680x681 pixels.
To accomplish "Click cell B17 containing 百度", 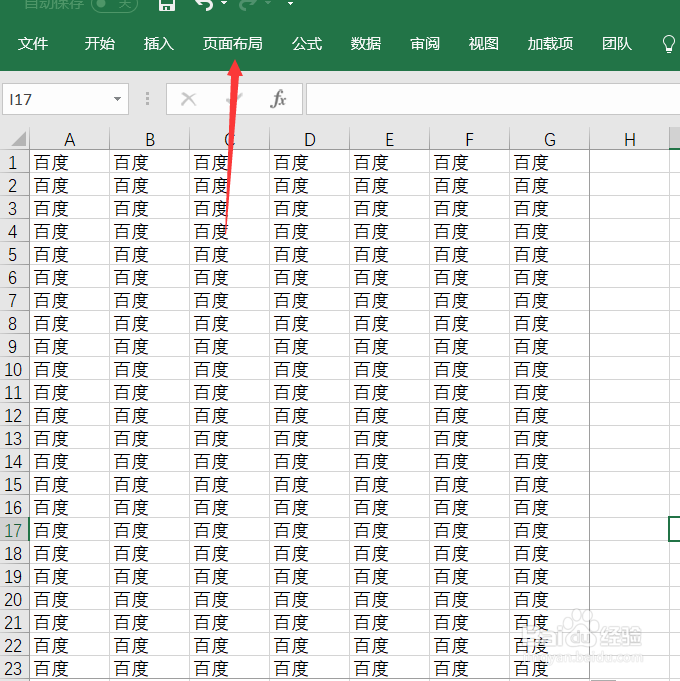I will 149,531.
